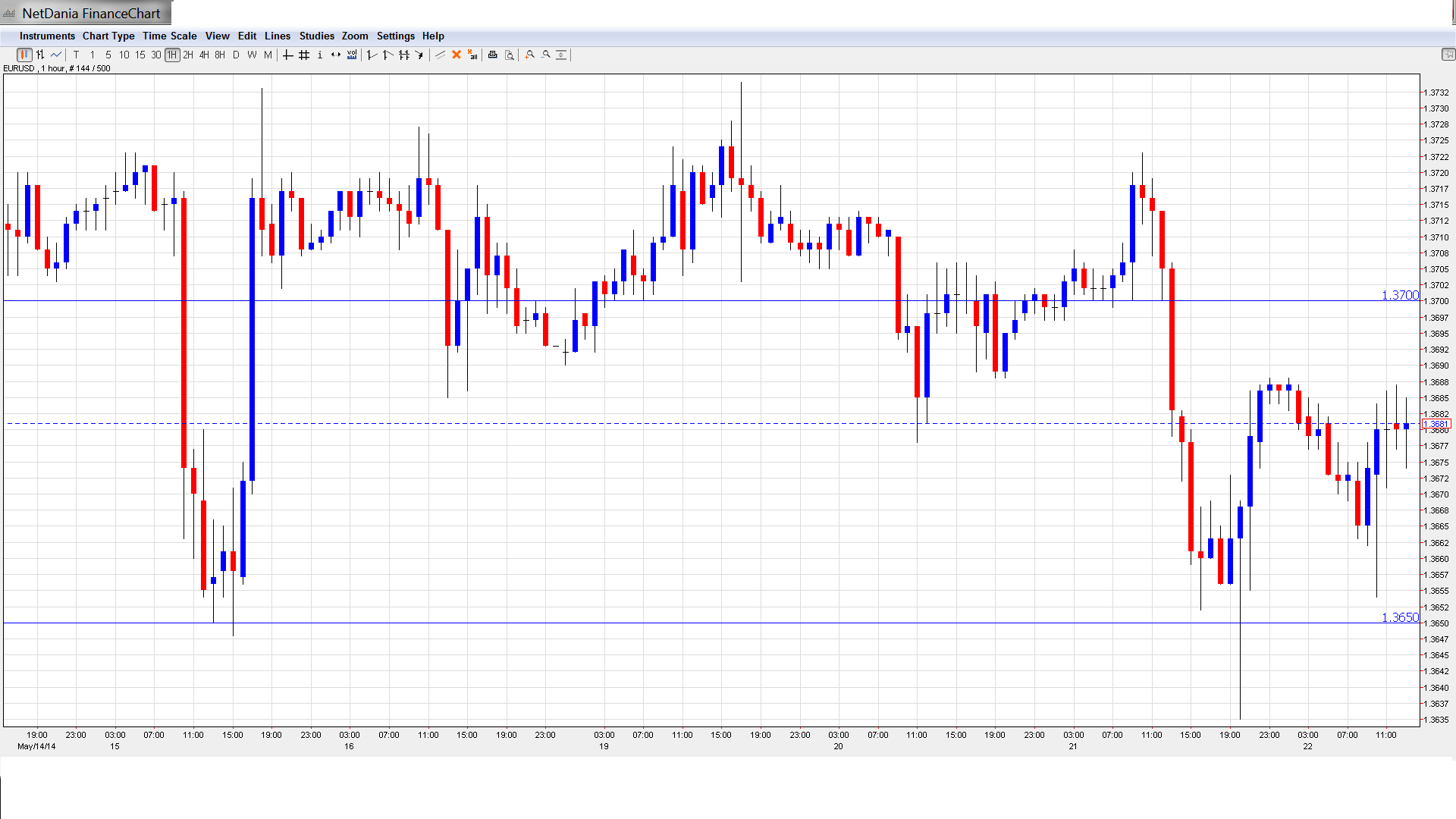Switch to 15 minute time scale

tap(140, 55)
